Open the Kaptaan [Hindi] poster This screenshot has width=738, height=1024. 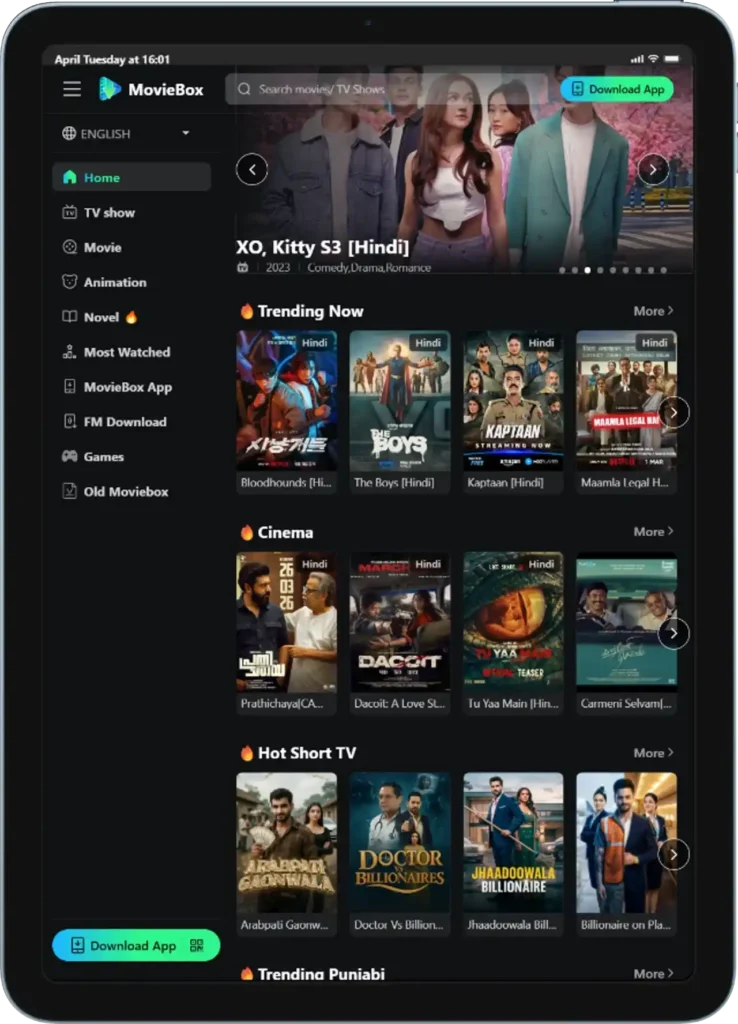513,400
